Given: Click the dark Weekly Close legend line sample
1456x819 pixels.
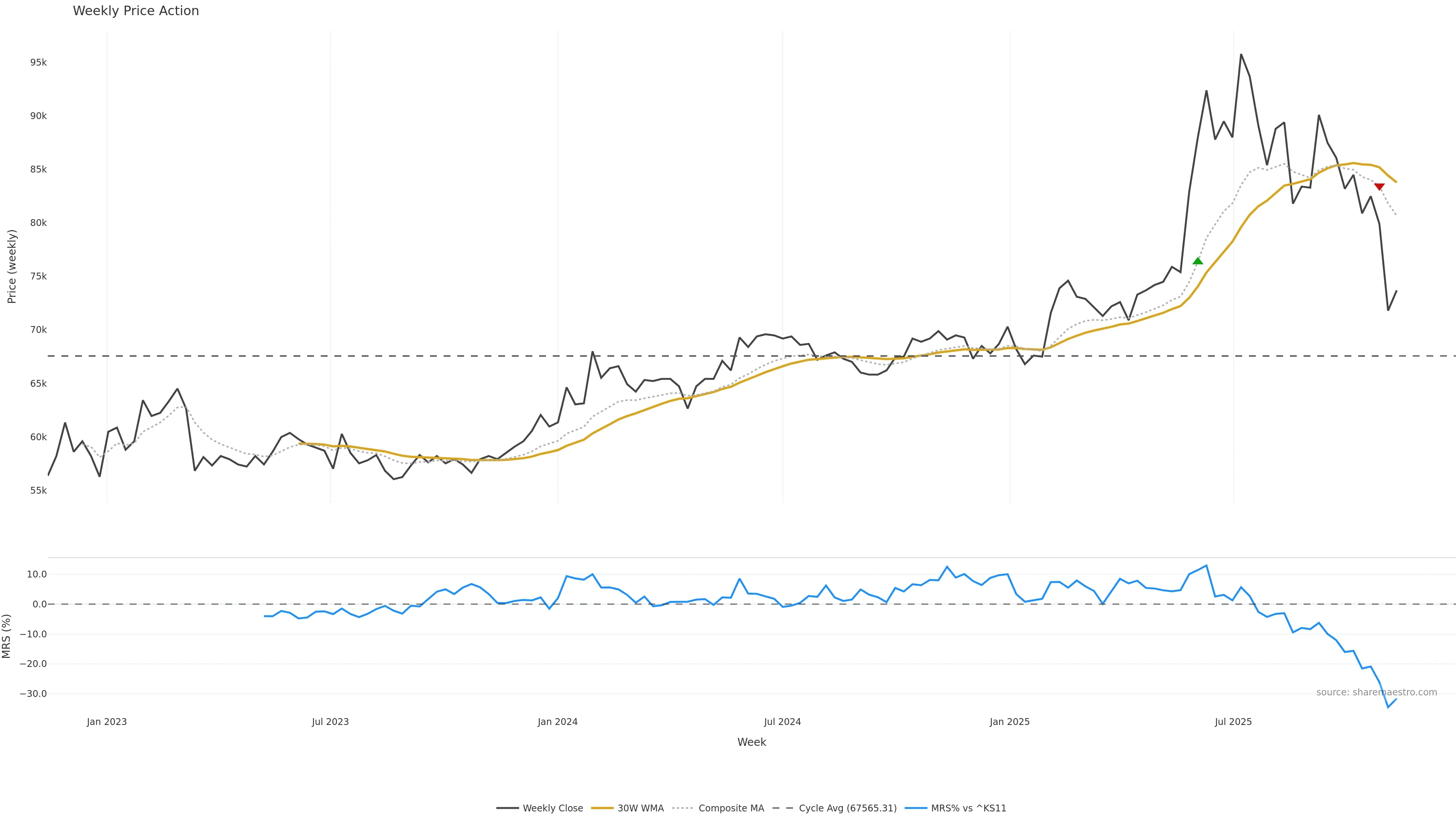Looking at the screenshot, I should tap(508, 808).
